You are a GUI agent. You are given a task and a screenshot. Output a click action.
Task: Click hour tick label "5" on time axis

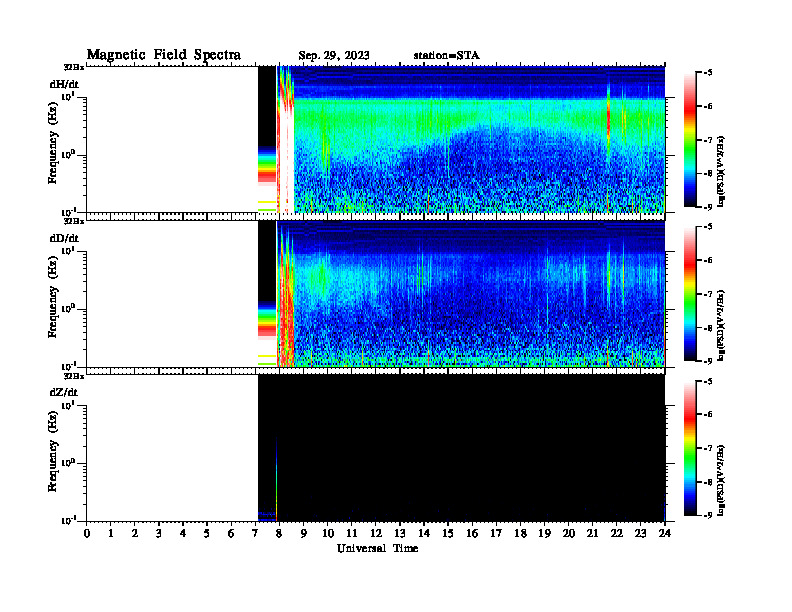(x=207, y=534)
